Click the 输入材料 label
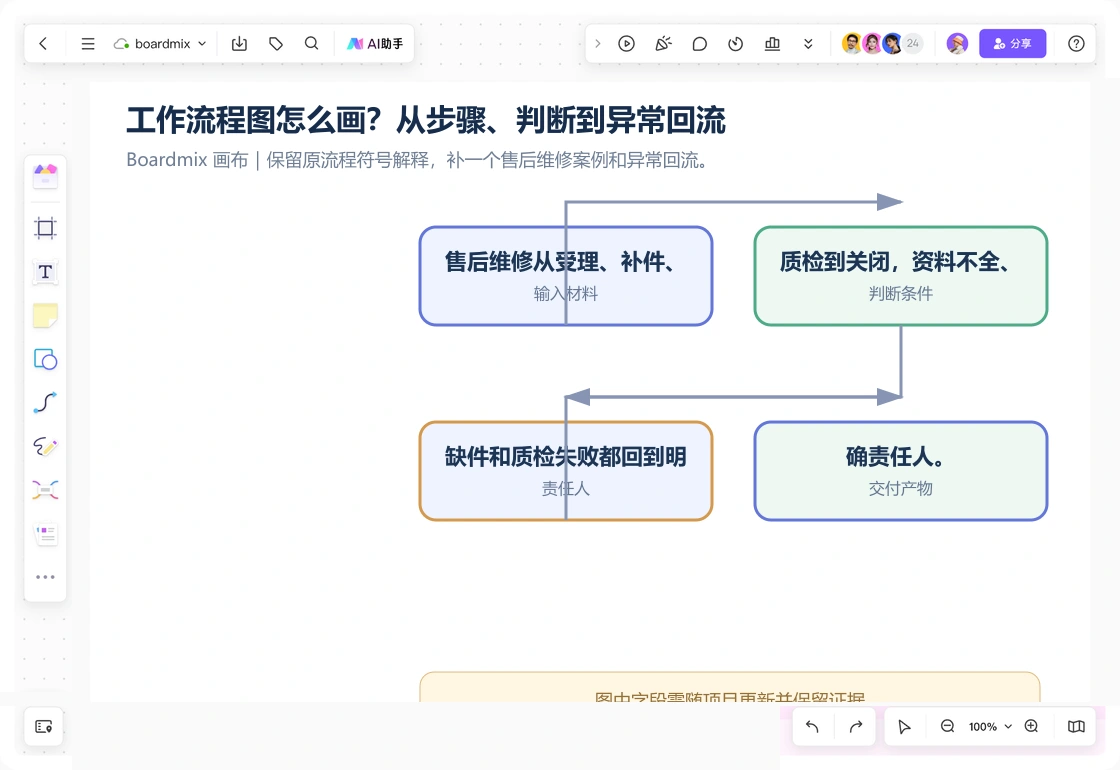Viewport: 1120px width, 770px height. [x=566, y=294]
